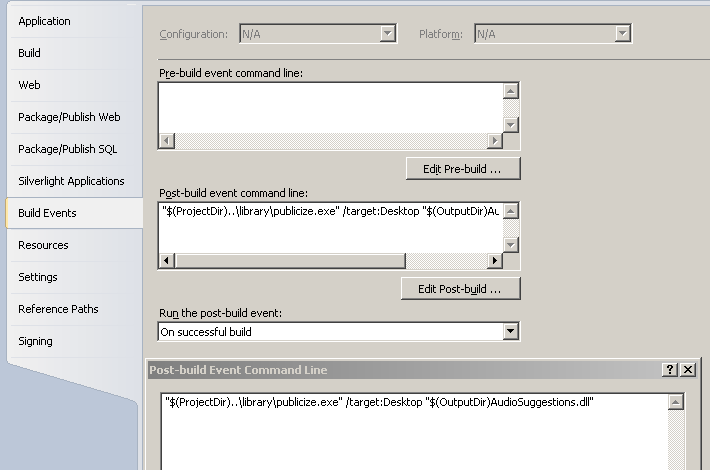Click the pre-build box scroll up arrow
This screenshot has height=470, width=710.
click(x=511, y=91)
